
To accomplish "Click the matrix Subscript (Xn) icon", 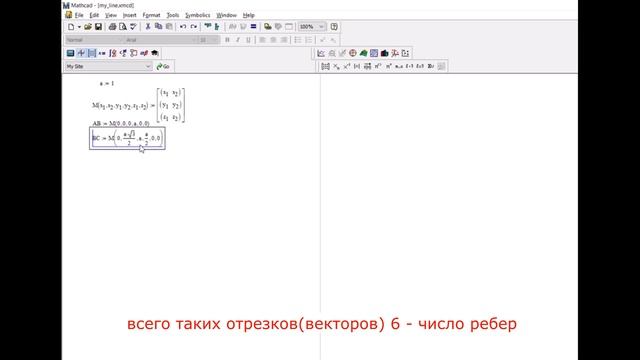I will [x=336, y=66].
